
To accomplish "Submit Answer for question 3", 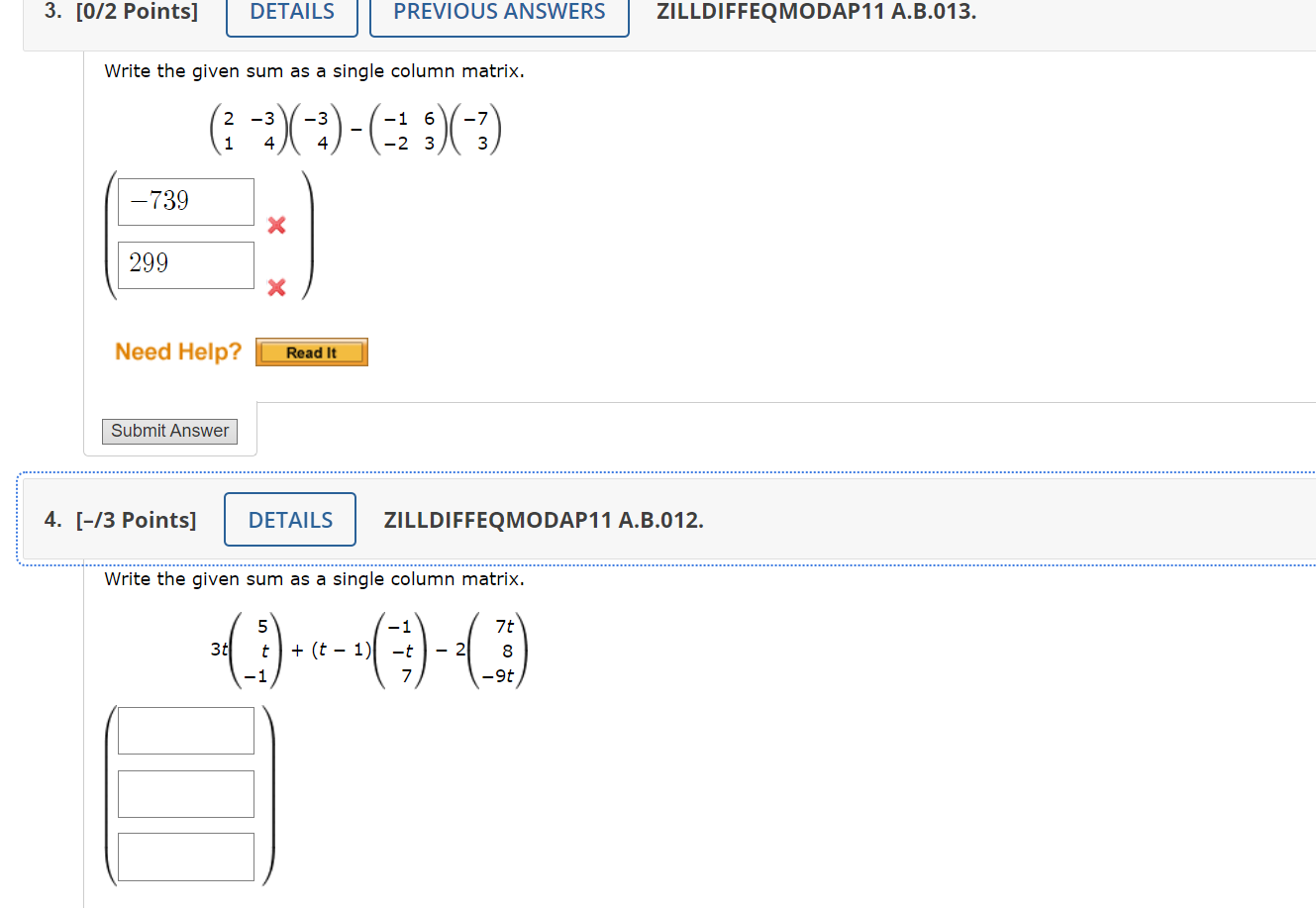I will point(169,431).
